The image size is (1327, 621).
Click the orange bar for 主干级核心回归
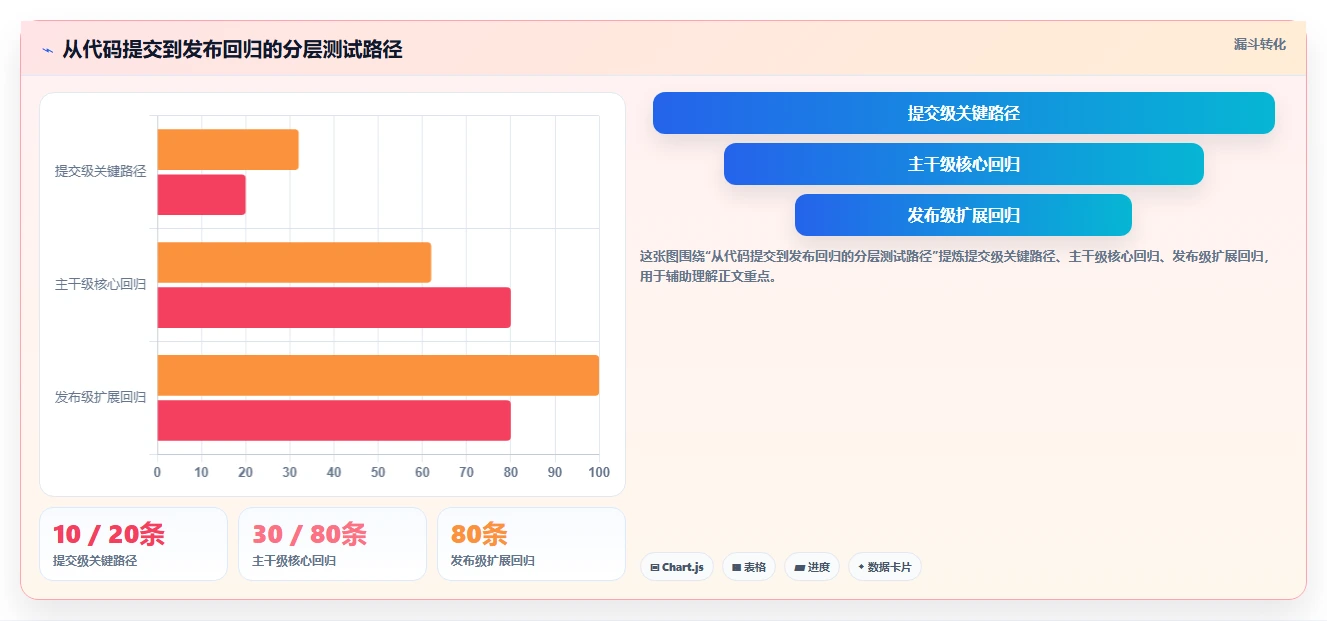pyautogui.click(x=294, y=262)
